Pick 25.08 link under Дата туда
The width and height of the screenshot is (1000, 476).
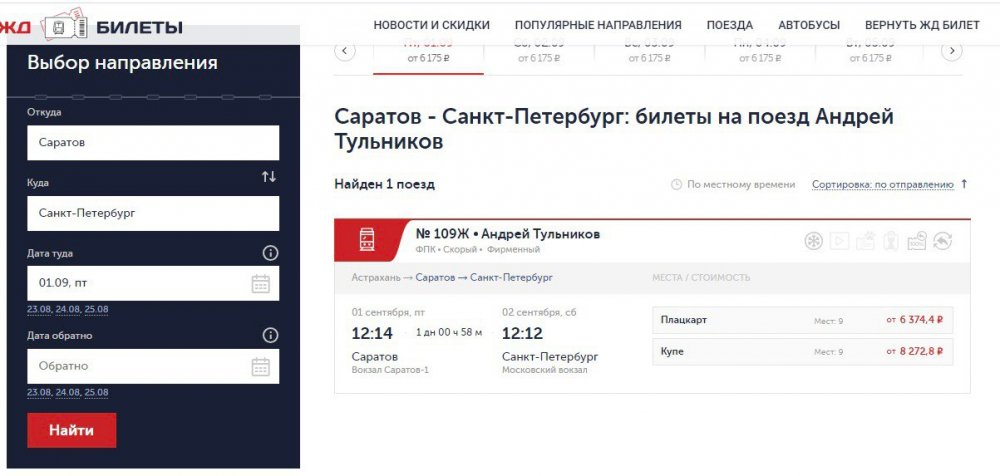[96, 309]
